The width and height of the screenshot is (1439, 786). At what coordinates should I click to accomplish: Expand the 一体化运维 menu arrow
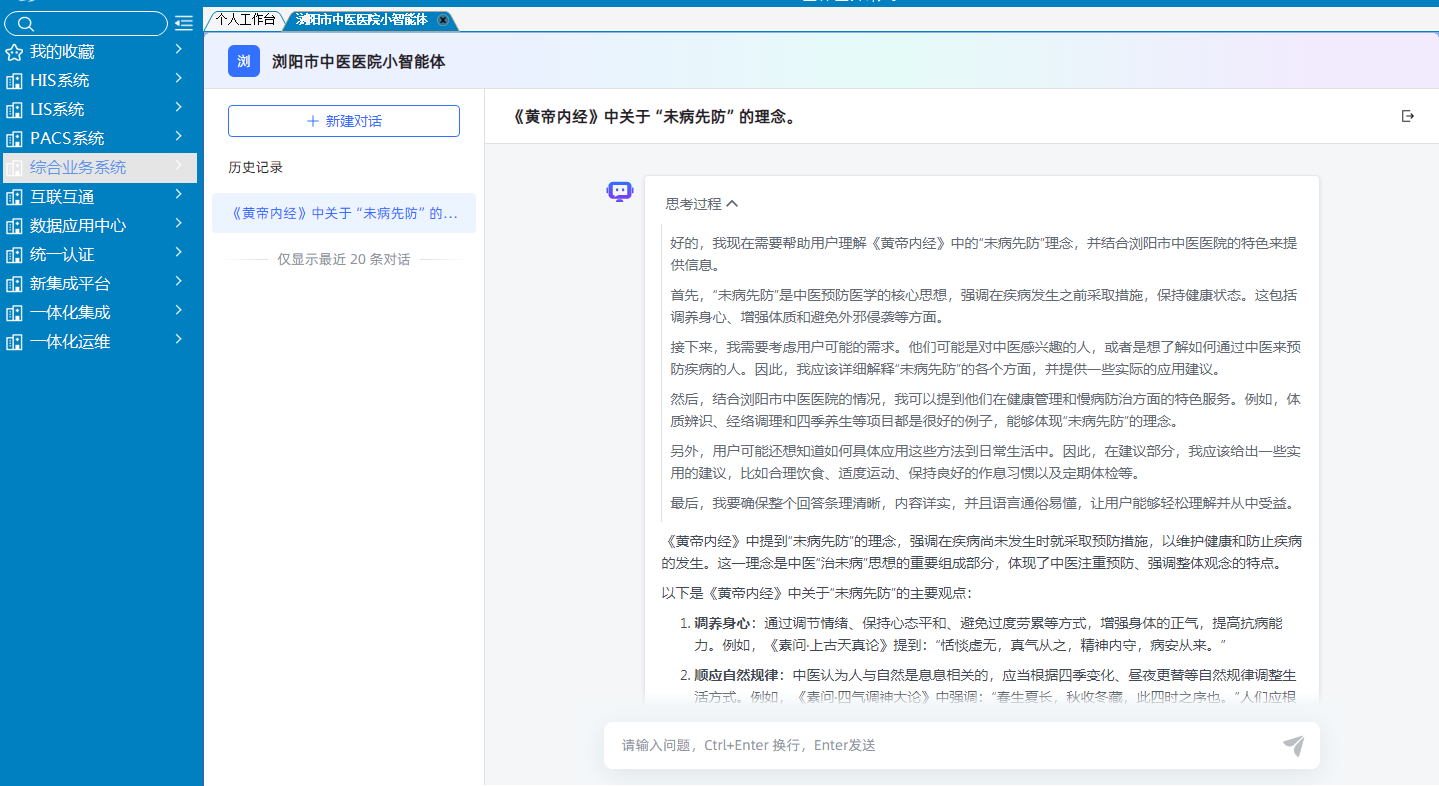(x=178, y=339)
